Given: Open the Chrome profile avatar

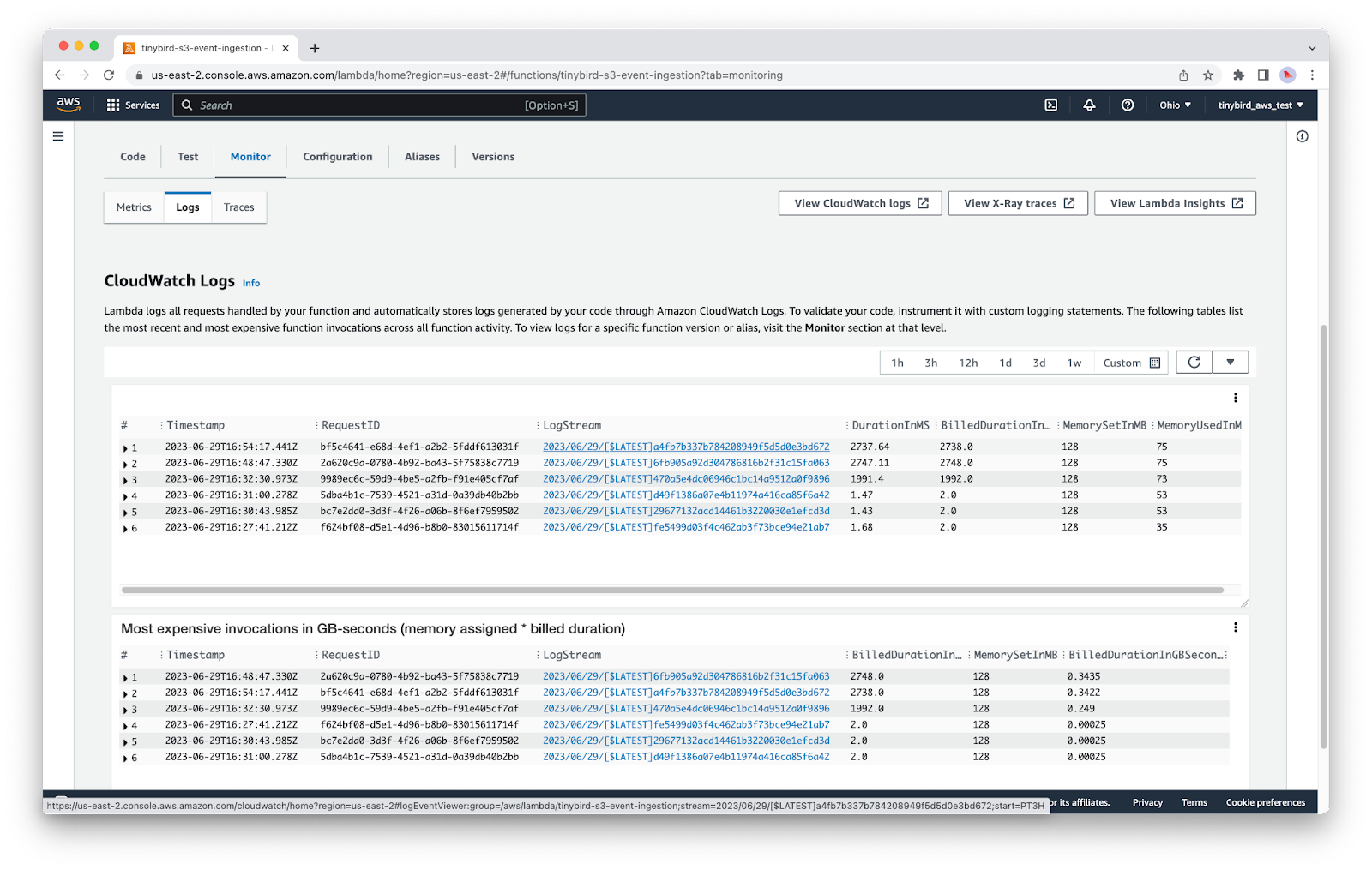Looking at the screenshot, I should [1288, 75].
